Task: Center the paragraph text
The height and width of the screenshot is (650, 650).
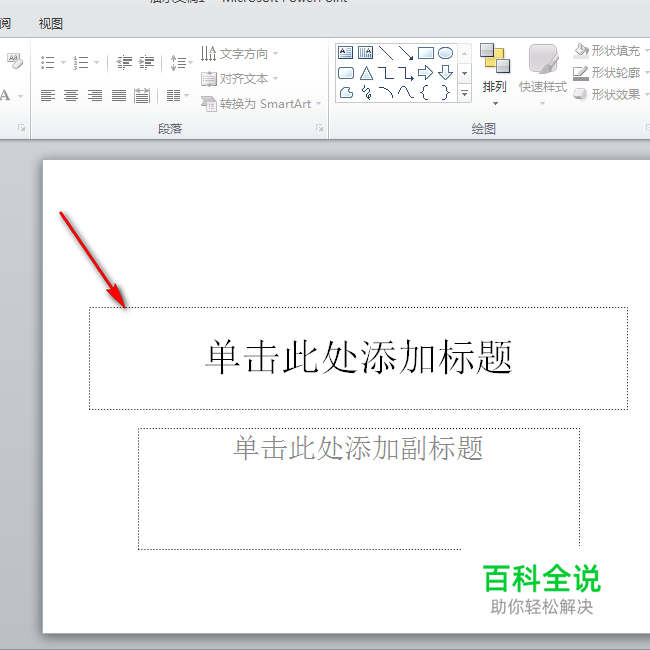Action: click(71, 96)
